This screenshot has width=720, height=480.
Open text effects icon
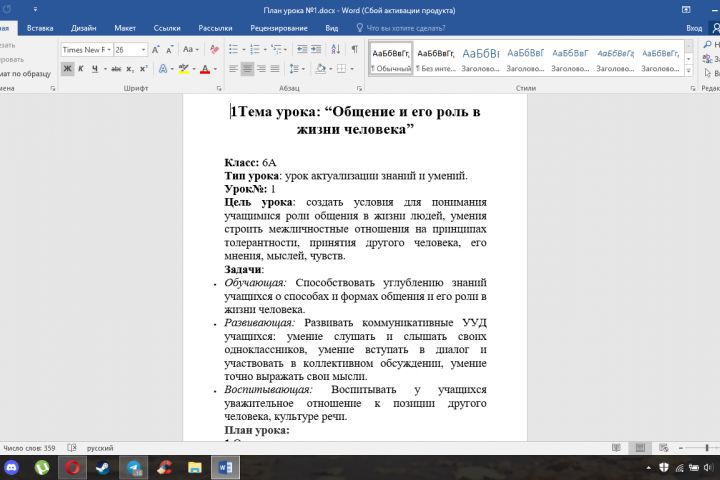163,69
